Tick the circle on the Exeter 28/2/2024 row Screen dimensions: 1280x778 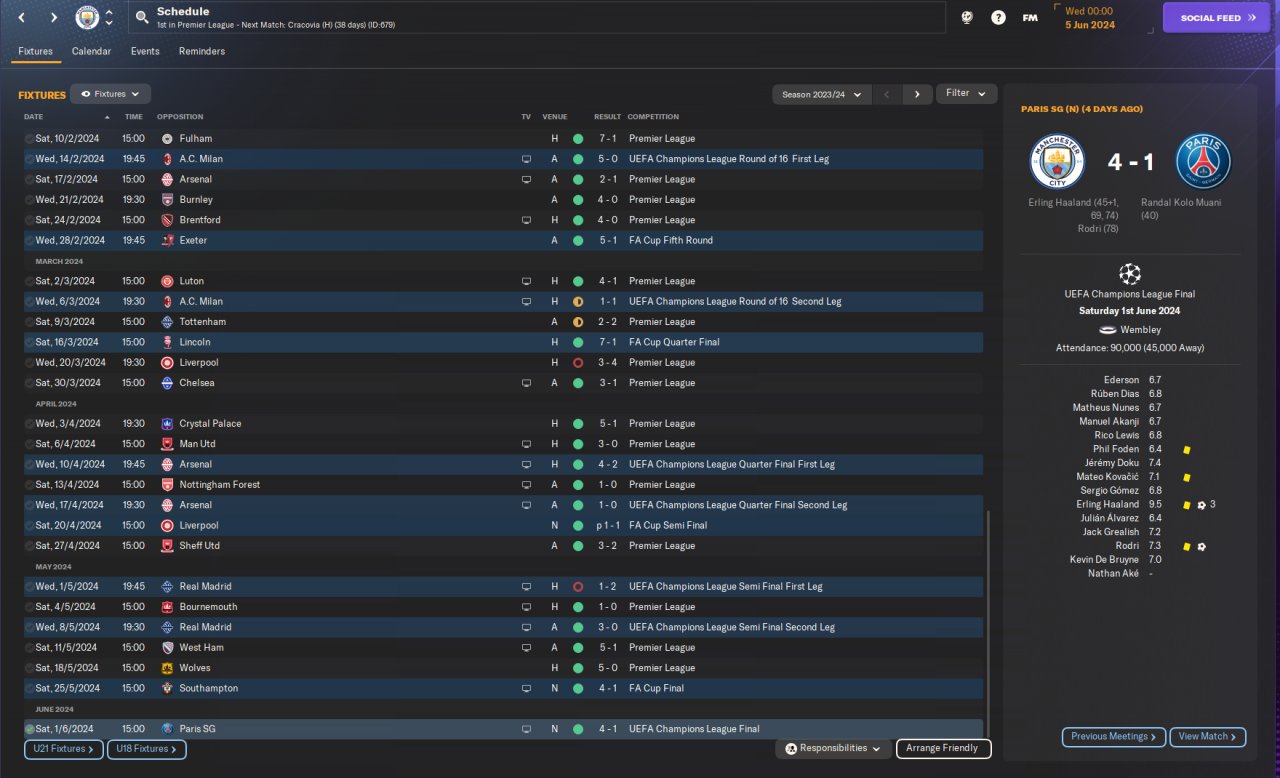pyautogui.click(x=29, y=241)
